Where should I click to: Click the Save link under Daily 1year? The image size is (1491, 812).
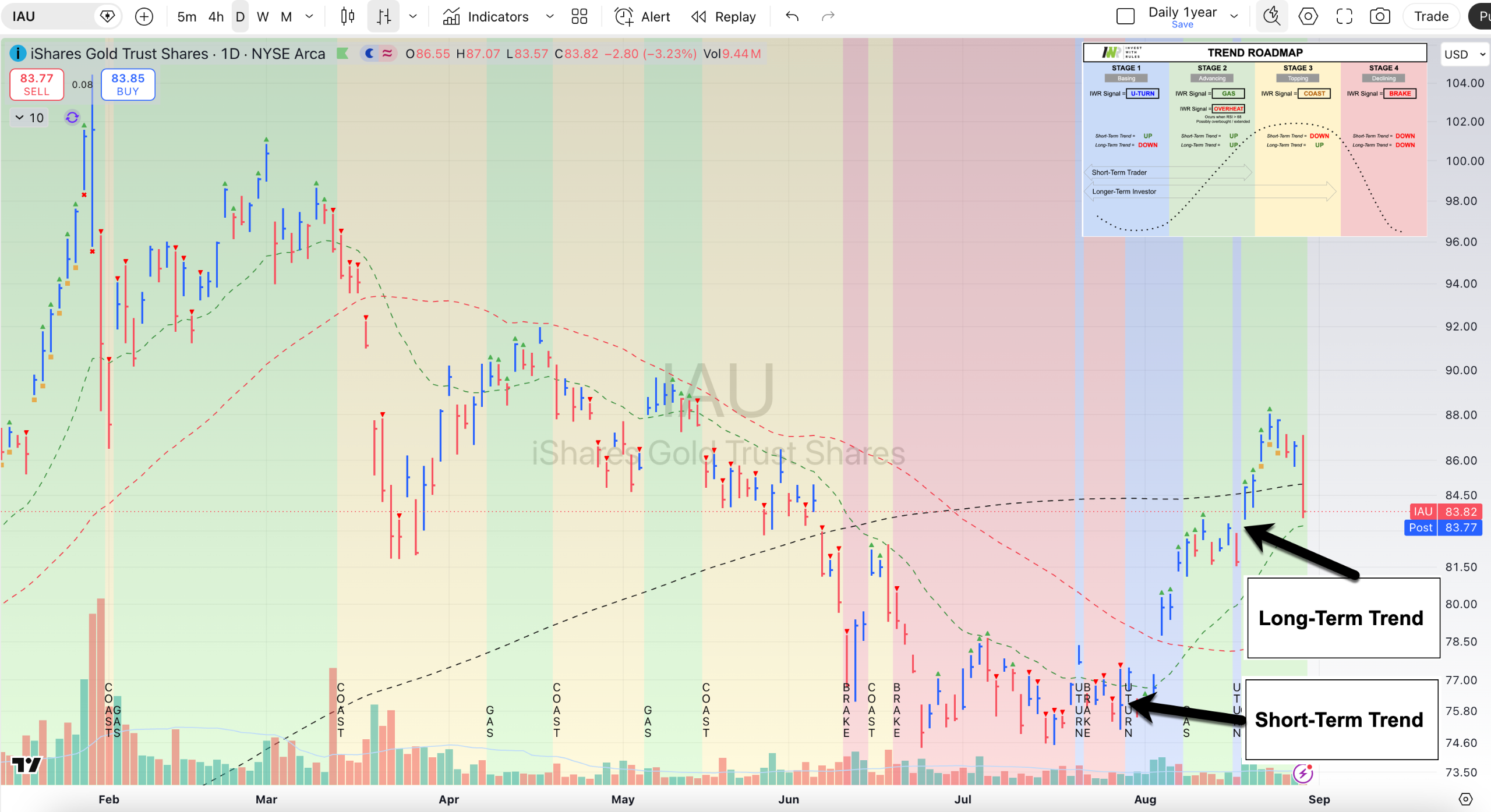coord(1182,24)
